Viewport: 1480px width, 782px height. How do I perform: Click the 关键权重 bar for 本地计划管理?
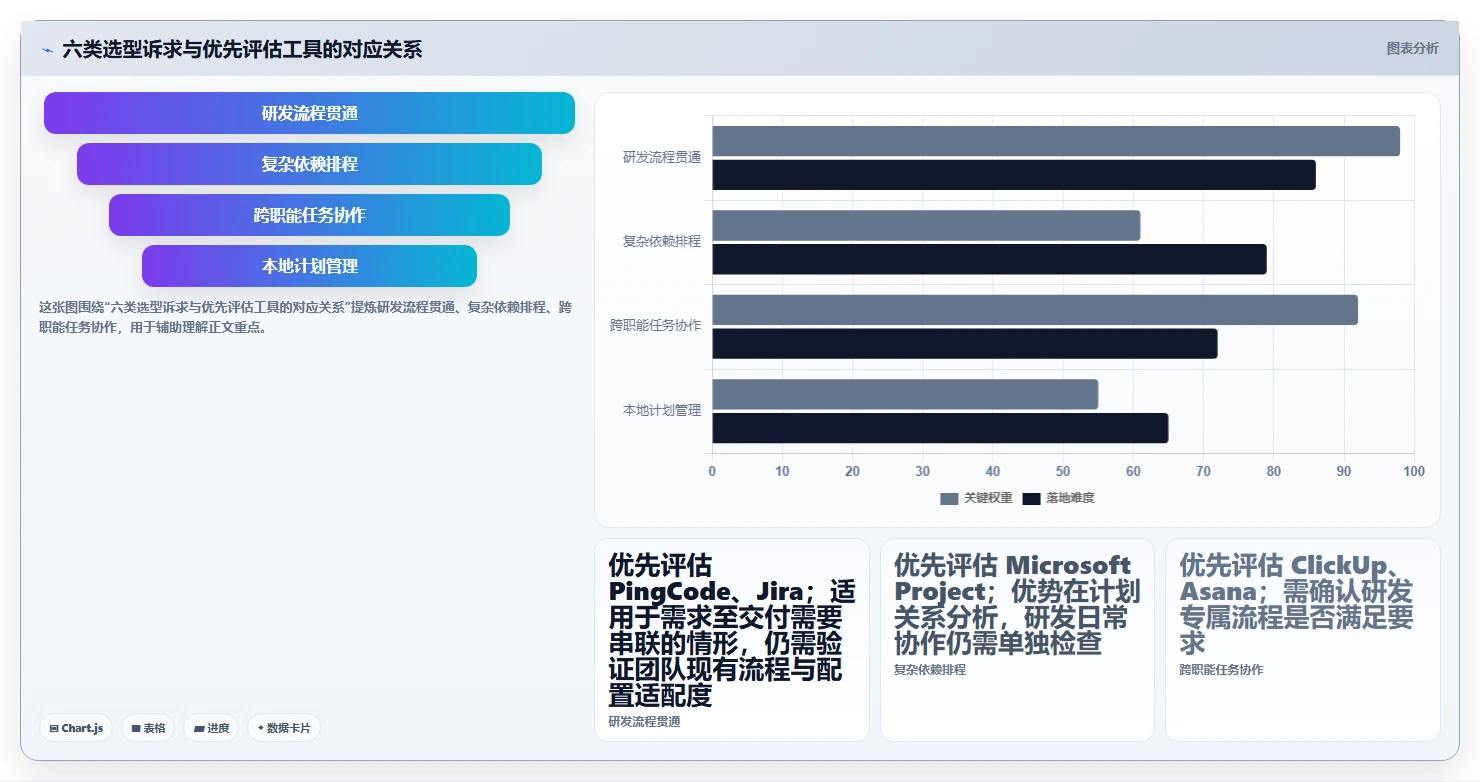point(905,394)
